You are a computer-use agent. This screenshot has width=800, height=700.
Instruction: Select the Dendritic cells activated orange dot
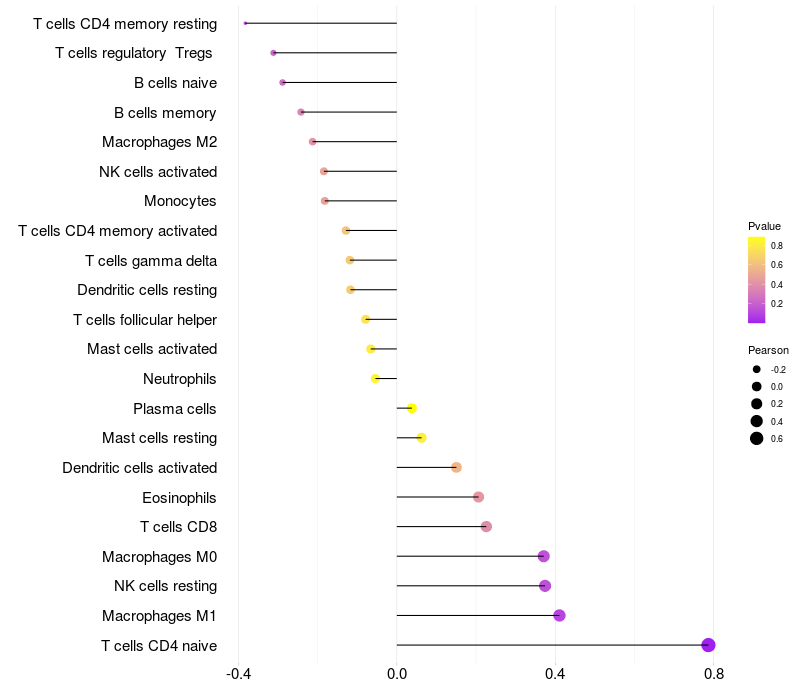pyautogui.click(x=456, y=467)
